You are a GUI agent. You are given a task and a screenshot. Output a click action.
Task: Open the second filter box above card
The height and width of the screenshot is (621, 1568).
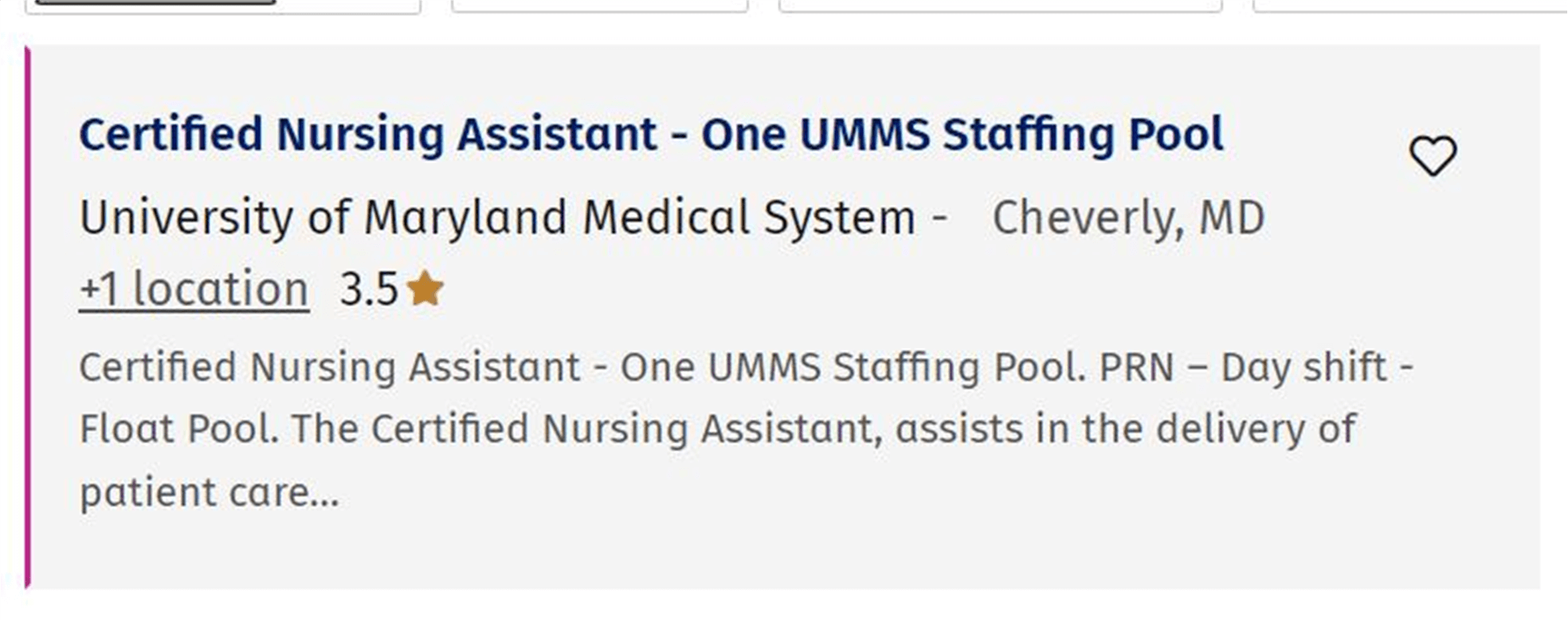point(599,5)
